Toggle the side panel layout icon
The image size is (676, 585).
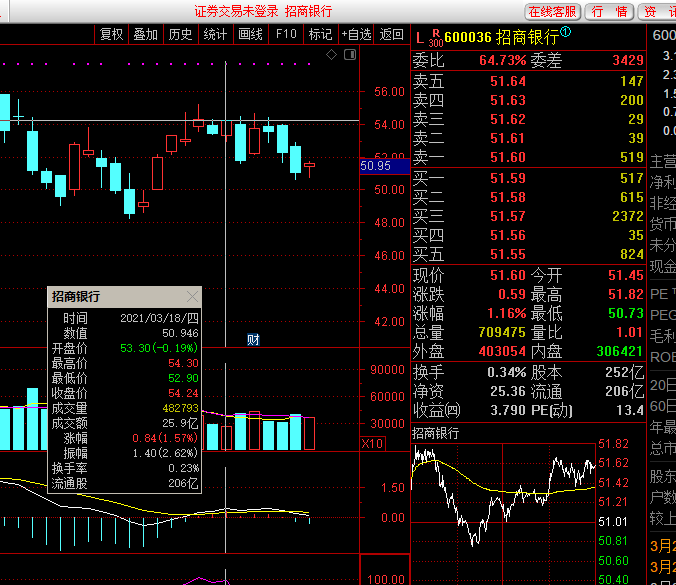[350, 55]
